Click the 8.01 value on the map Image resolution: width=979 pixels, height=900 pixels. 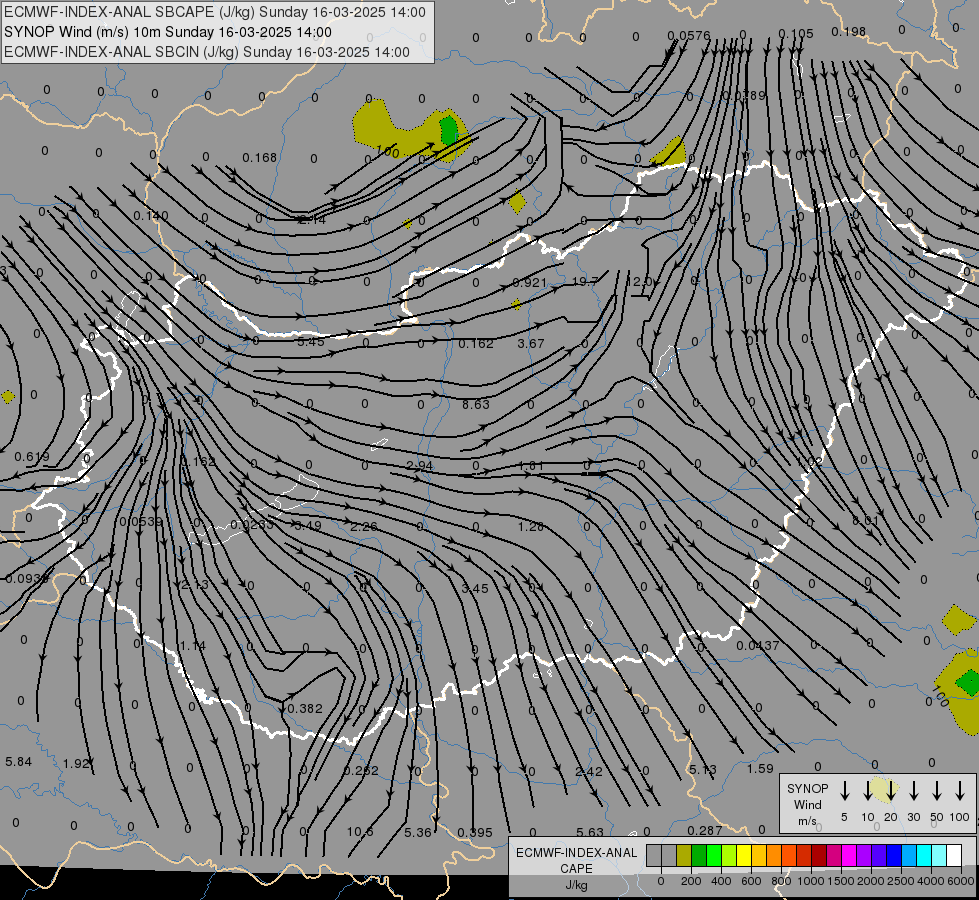pos(865,520)
